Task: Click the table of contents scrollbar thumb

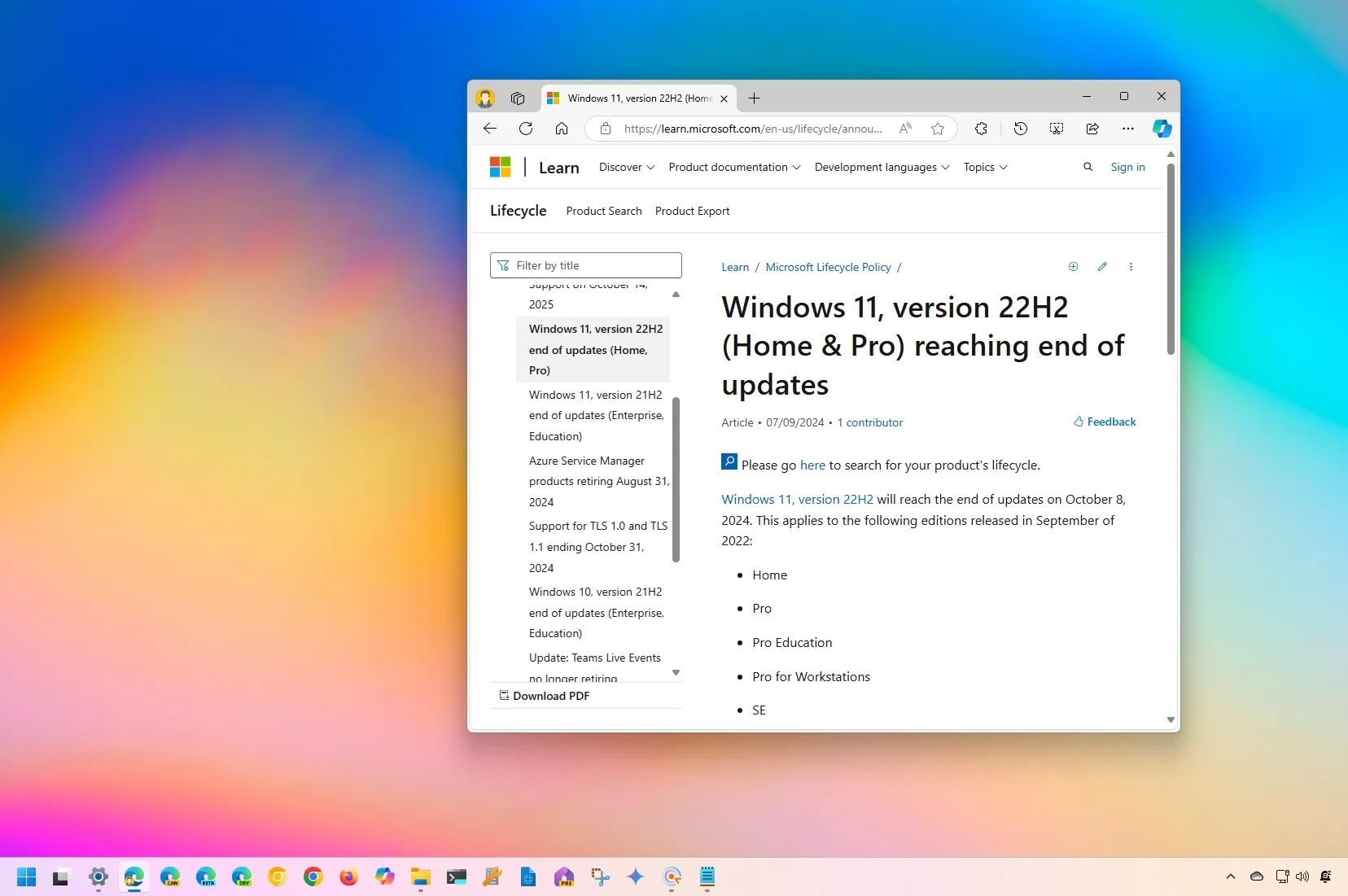Action: 676,479
